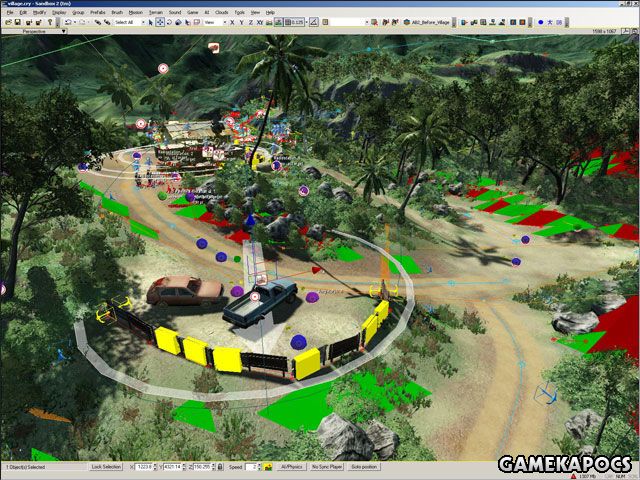Activate the Scale tool
The height and width of the screenshot is (480, 640).
(178, 22)
